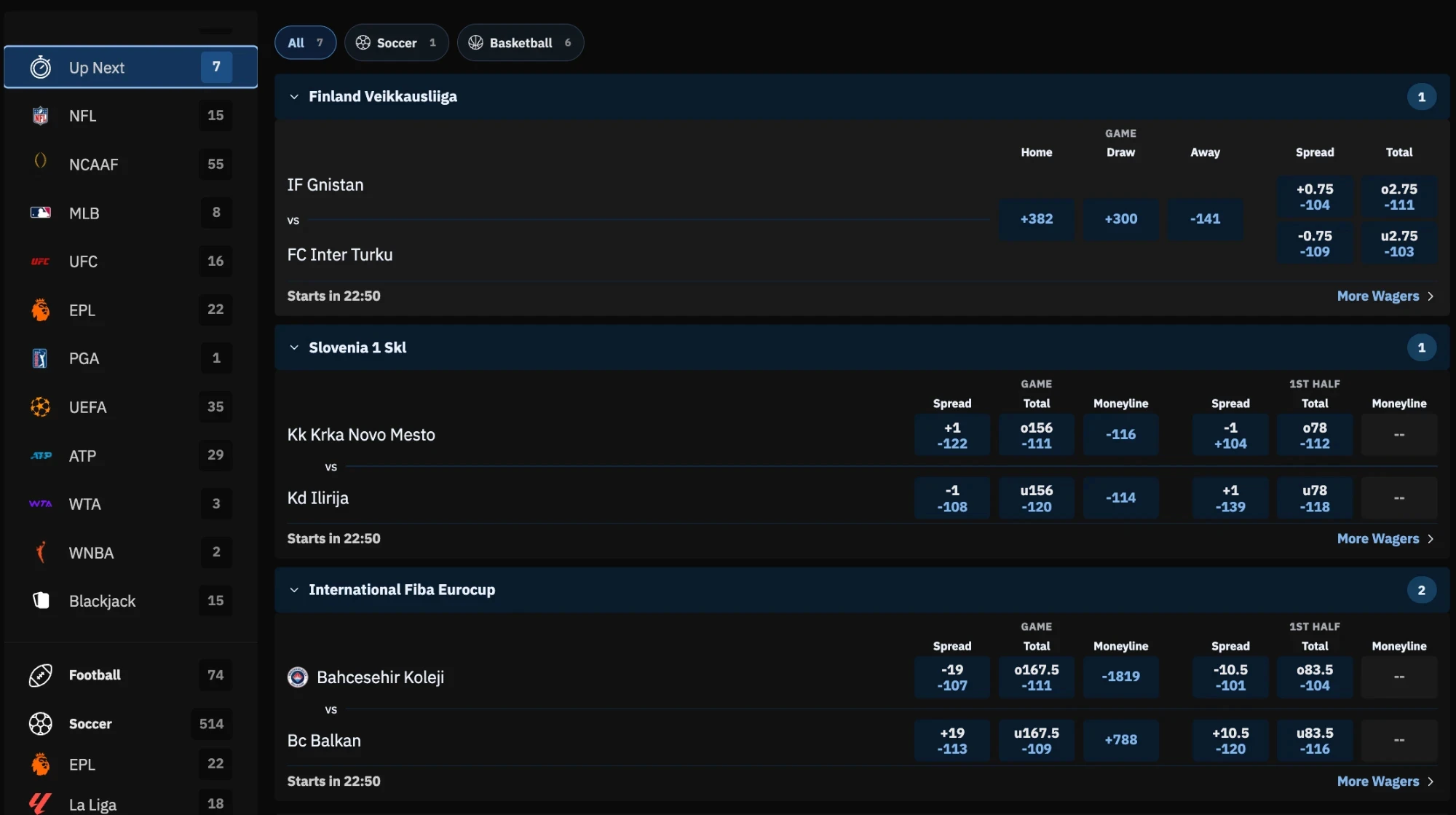The width and height of the screenshot is (1456, 815).
Task: Select Bahcesehir Koleji -1819 moneyline
Action: click(x=1120, y=677)
